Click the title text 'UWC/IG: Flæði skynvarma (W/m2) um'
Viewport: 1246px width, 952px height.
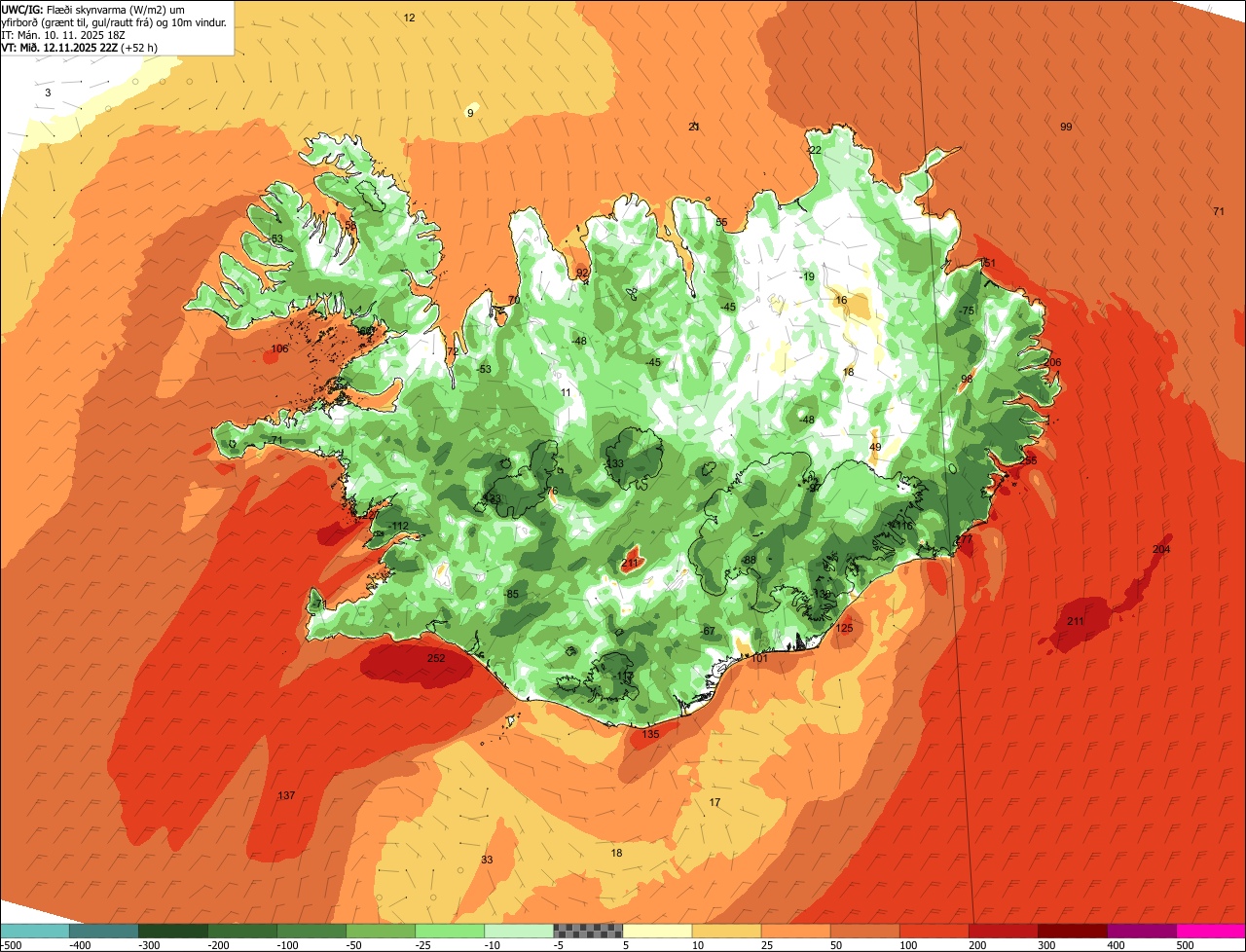pos(93,9)
